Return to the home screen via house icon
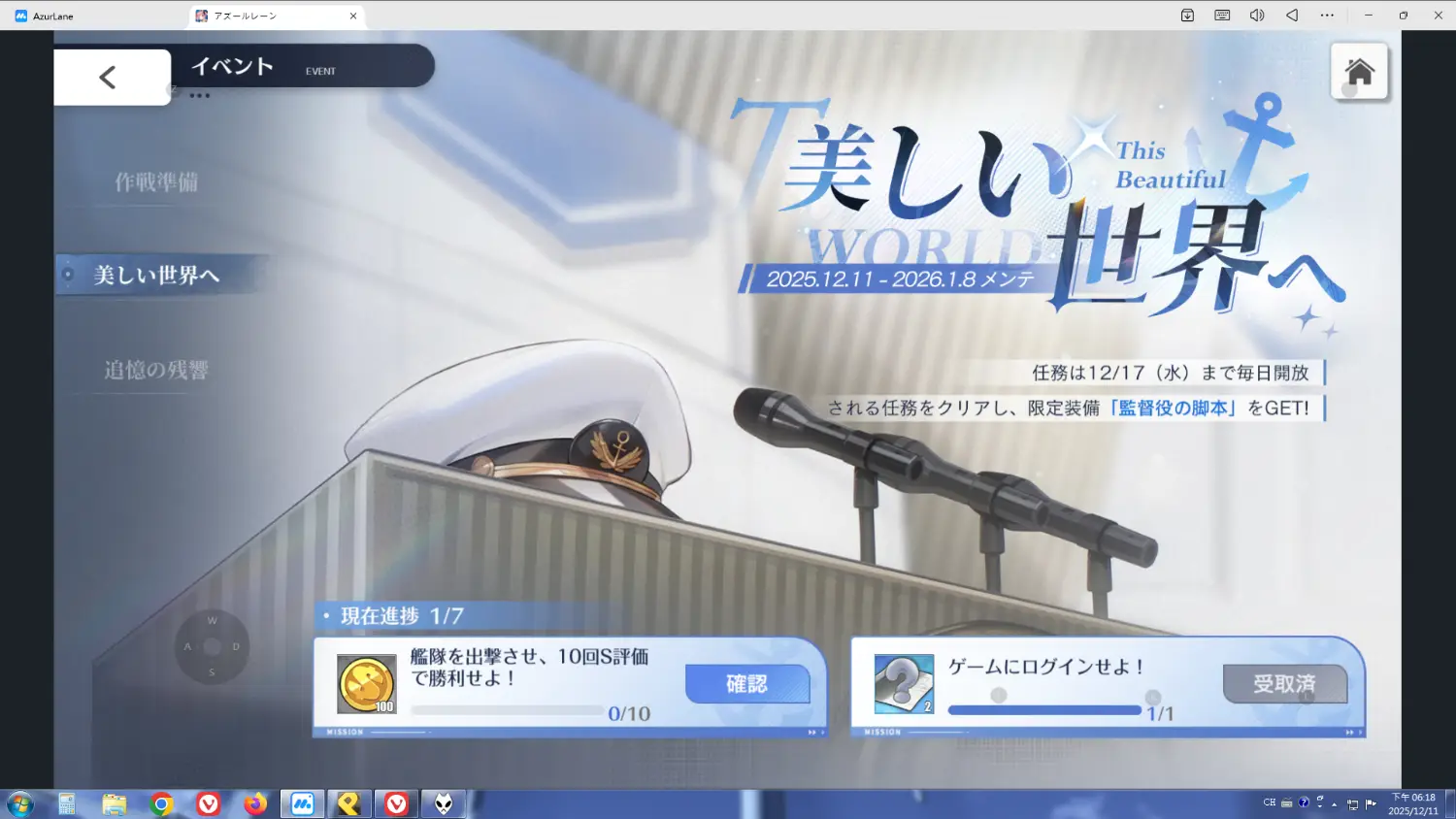The image size is (1456, 819). [x=1359, y=72]
